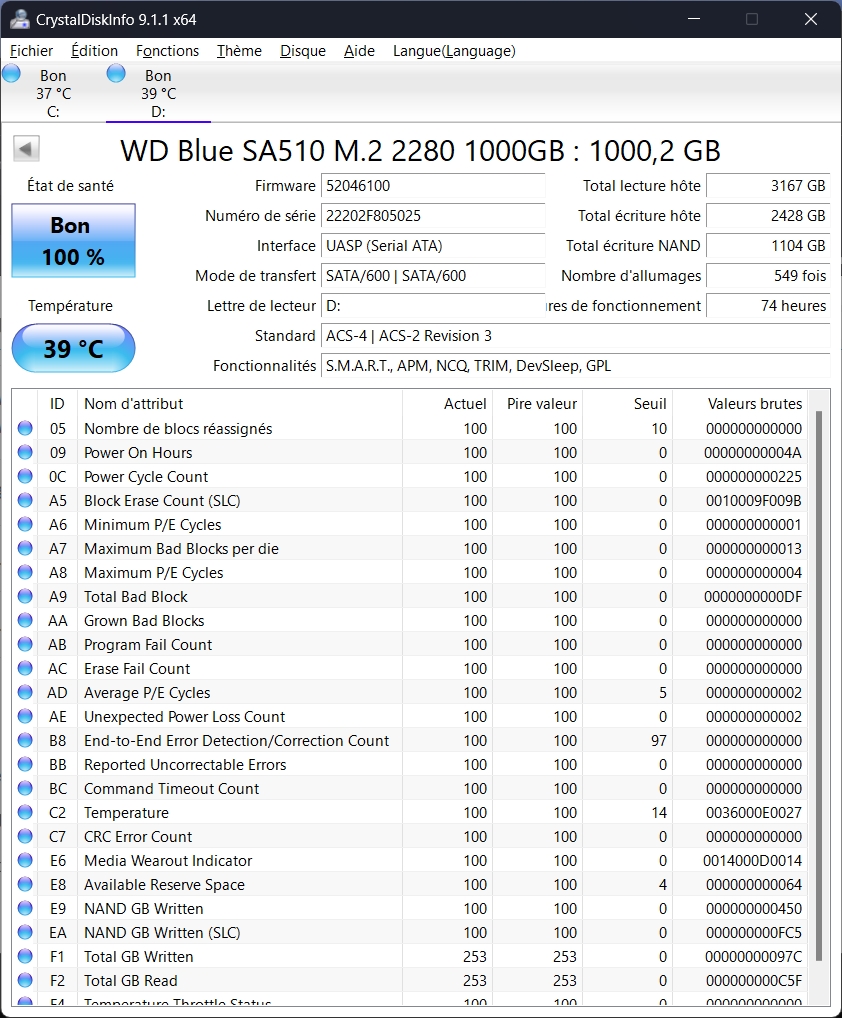The image size is (842, 1018).
Task: Click the 39 °C temperature button
Action: [73, 349]
